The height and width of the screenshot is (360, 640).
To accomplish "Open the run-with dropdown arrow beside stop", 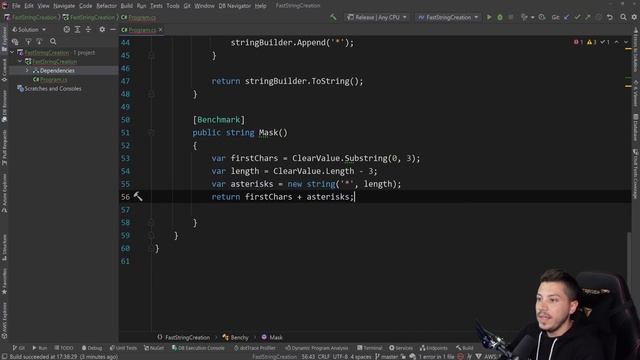I will pos(532,18).
